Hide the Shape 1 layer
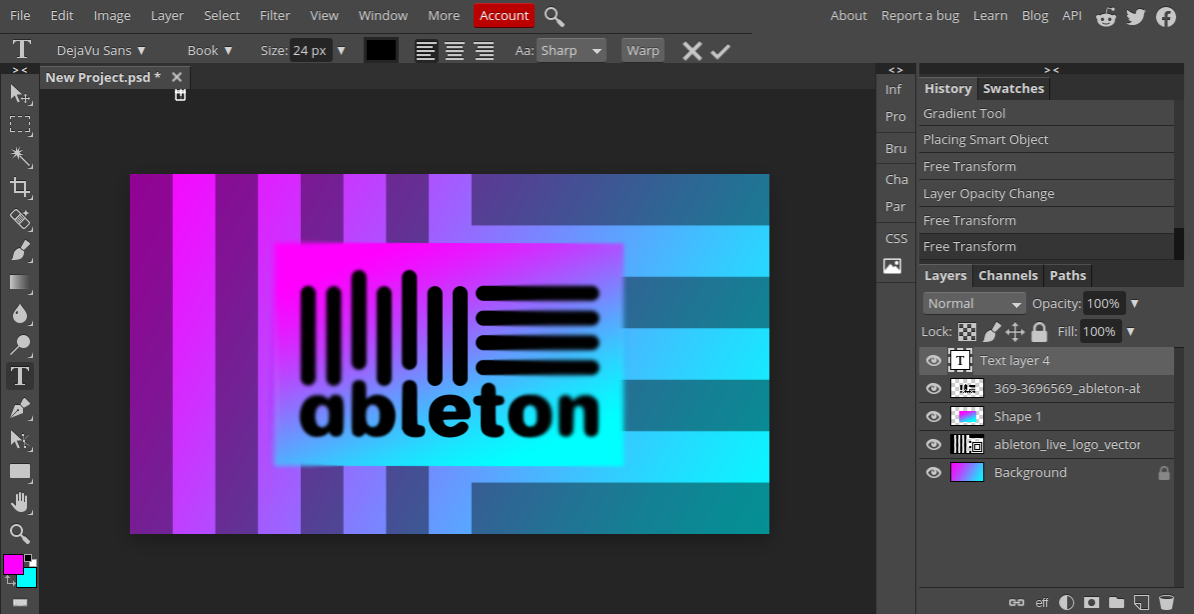The width and height of the screenshot is (1194, 614). point(934,417)
